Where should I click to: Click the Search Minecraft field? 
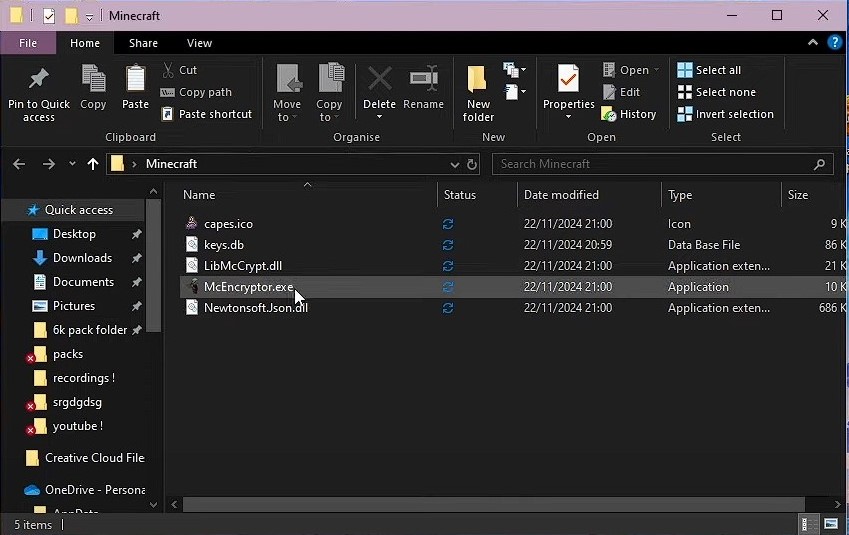(x=662, y=164)
